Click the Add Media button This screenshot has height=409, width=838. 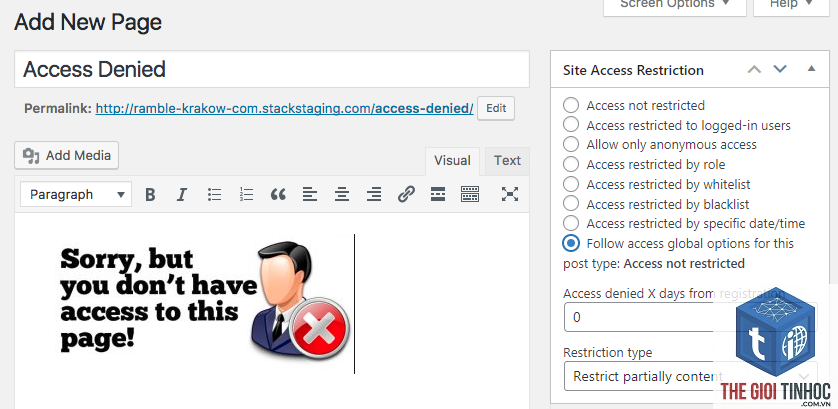tap(66, 156)
